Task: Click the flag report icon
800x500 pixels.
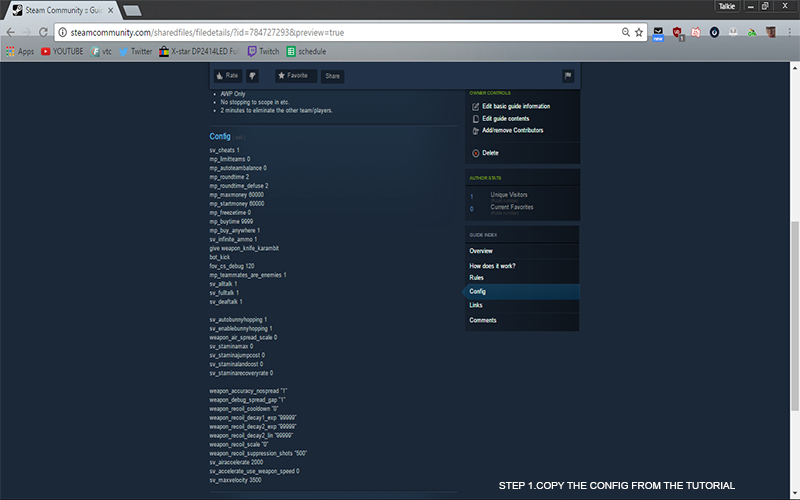Action: coord(568,75)
